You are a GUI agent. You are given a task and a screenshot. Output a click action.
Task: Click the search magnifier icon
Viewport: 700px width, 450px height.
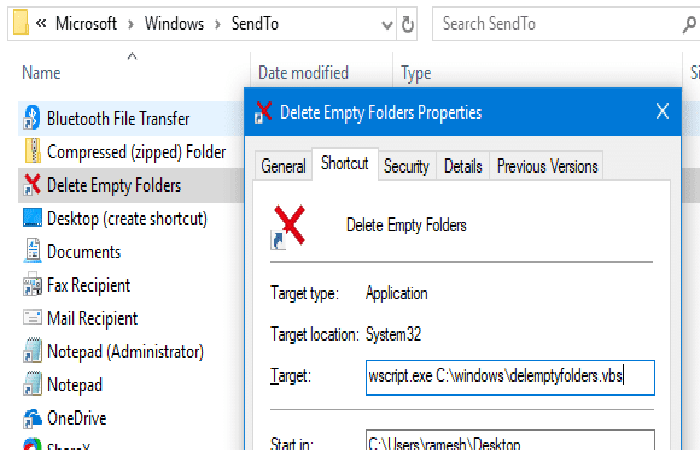pyautogui.click(x=689, y=25)
